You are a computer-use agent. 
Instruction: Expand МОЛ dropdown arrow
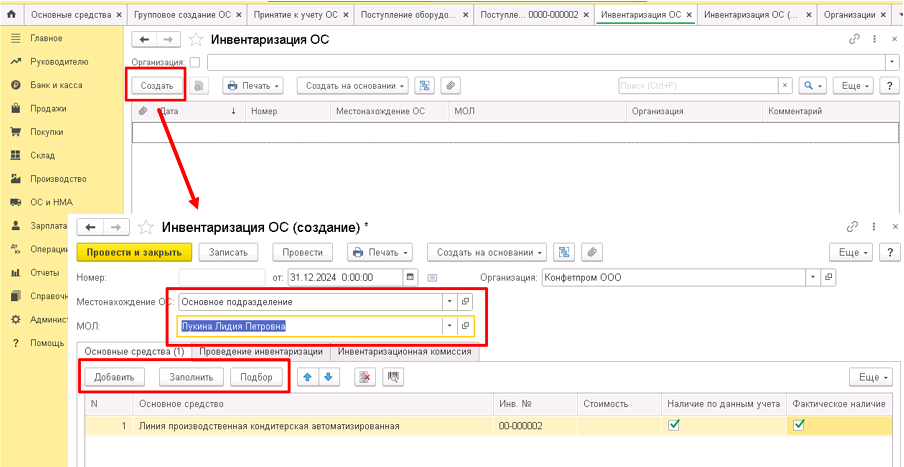[450, 326]
